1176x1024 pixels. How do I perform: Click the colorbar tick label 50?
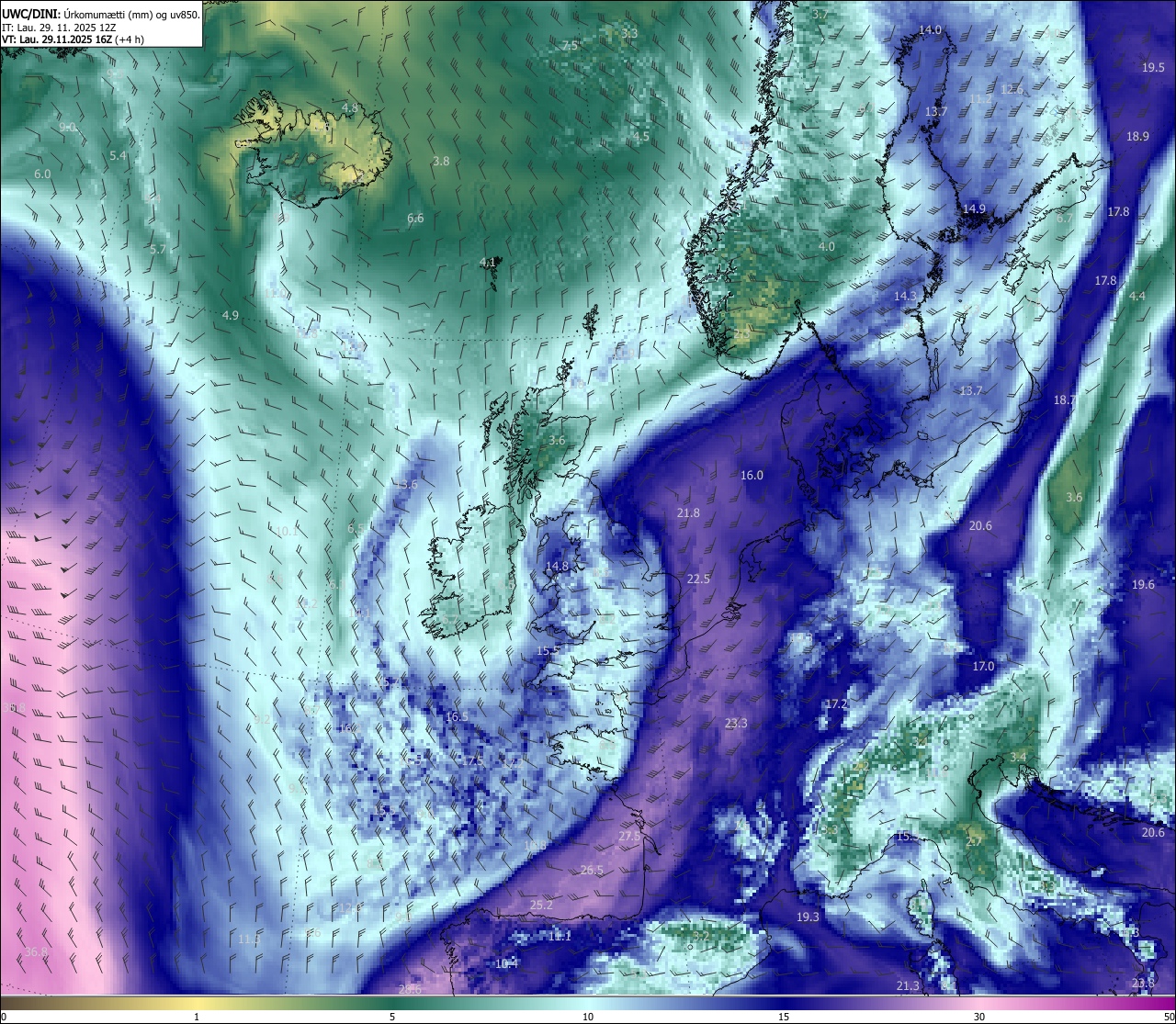click(1169, 1017)
